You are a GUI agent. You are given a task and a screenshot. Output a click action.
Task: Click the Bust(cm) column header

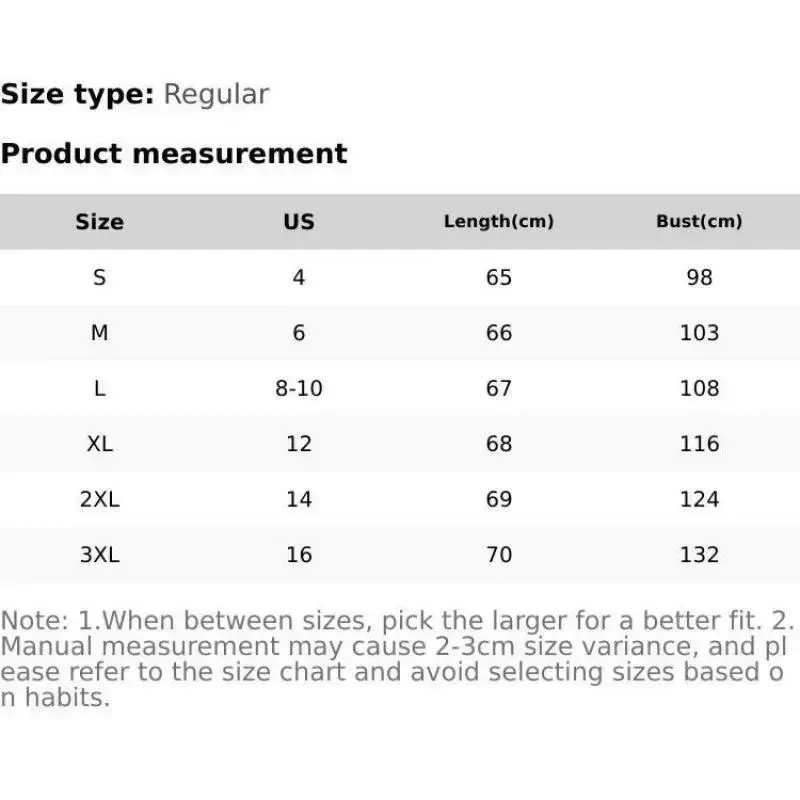(699, 222)
